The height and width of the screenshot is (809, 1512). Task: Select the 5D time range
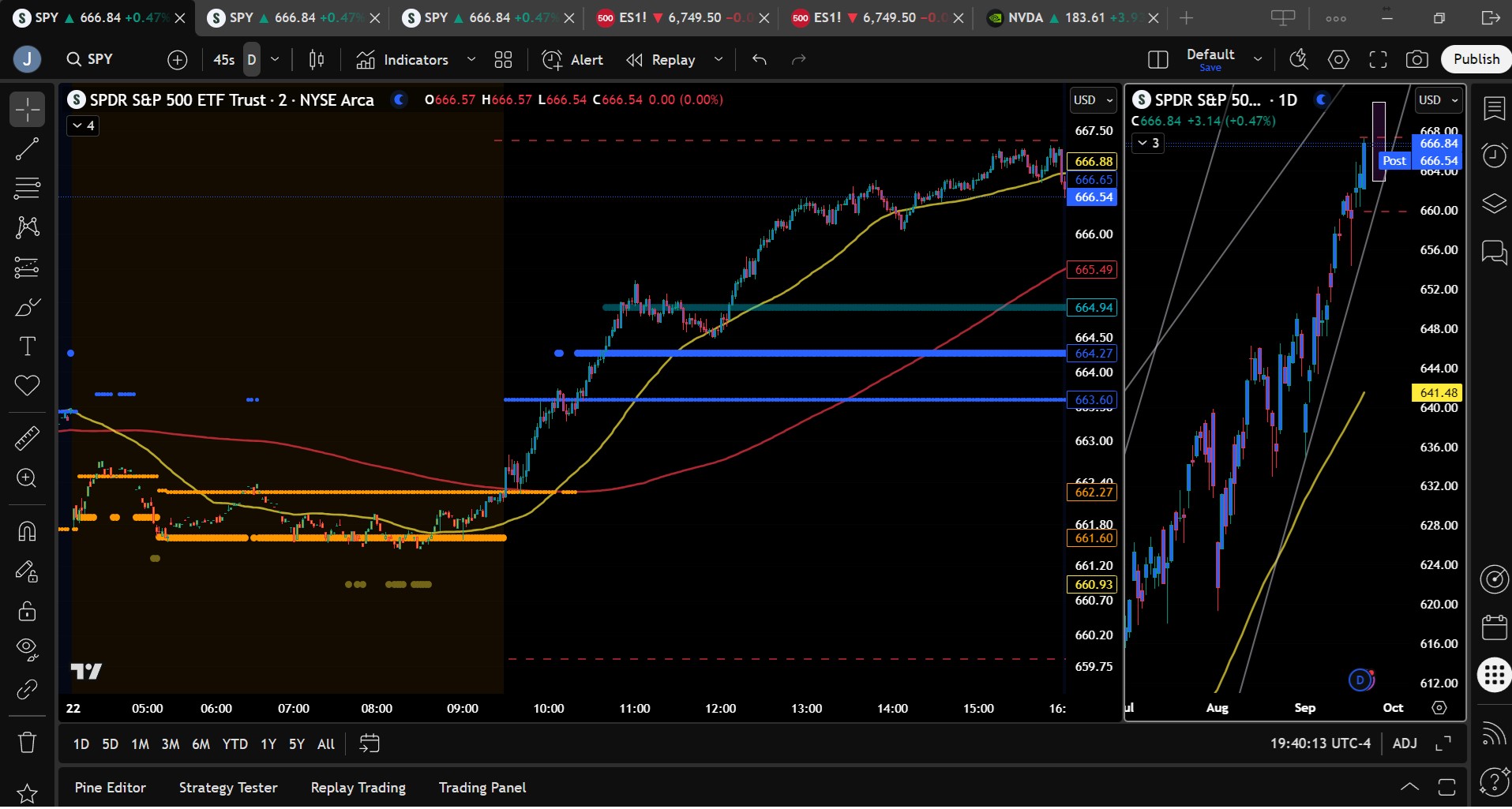110,743
